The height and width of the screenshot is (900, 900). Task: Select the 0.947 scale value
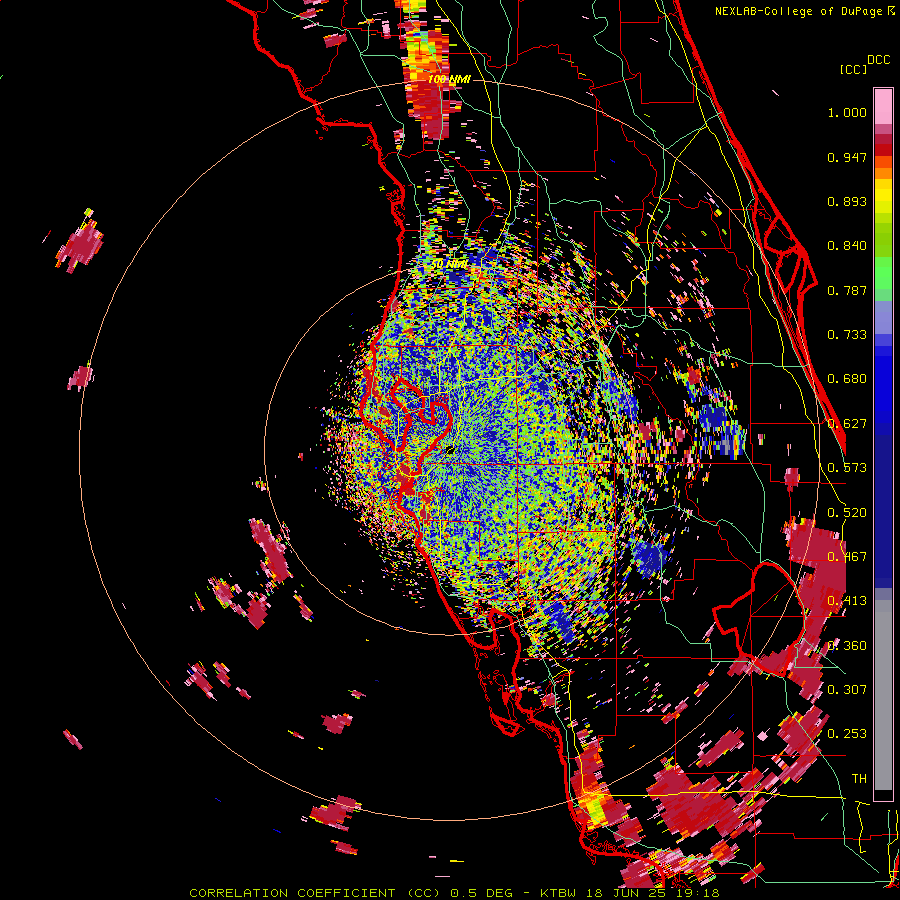pos(847,157)
